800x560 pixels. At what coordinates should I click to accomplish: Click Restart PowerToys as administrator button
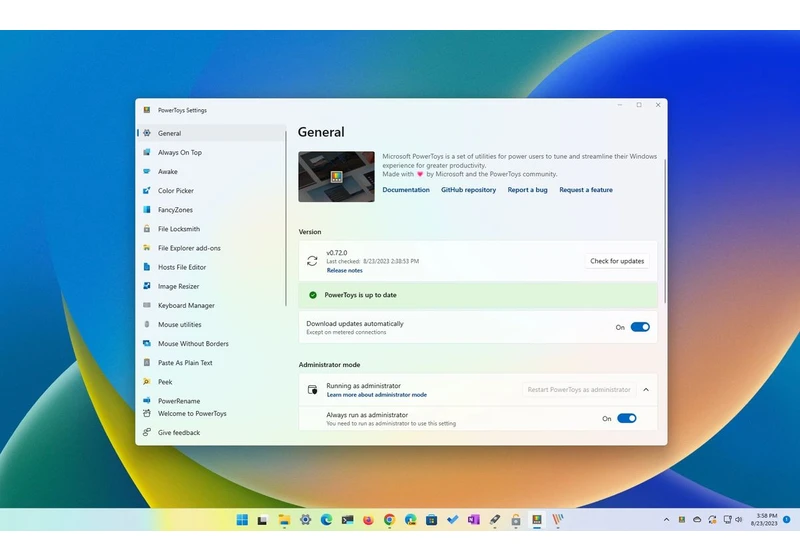579,390
